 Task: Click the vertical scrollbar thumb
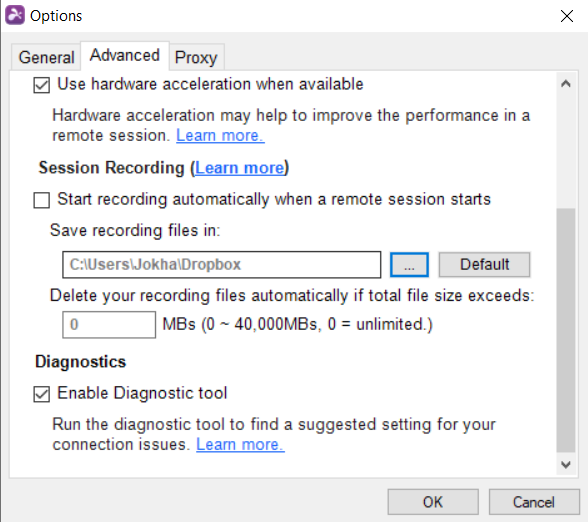click(566, 331)
